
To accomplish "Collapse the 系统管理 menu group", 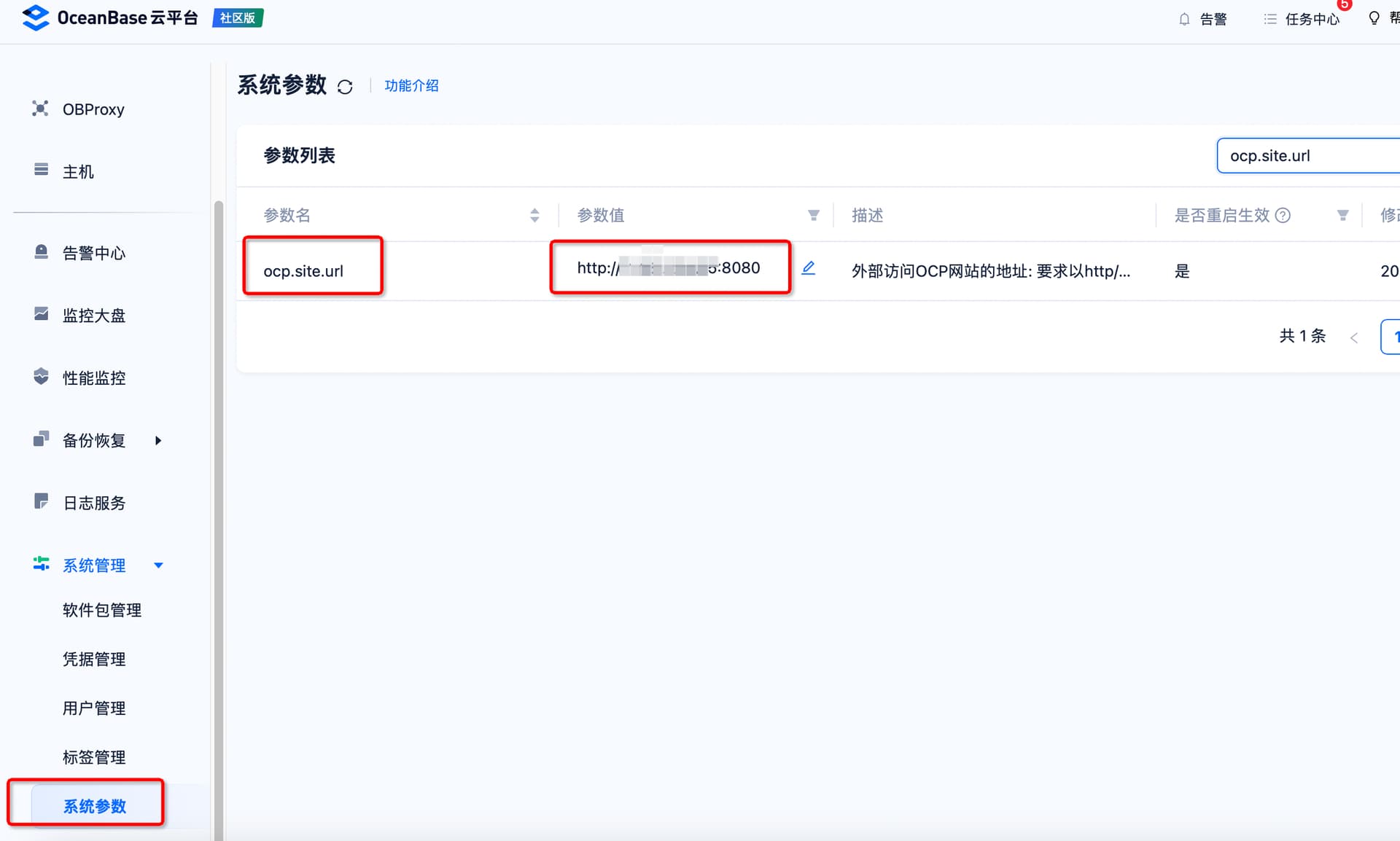I will tap(158, 566).
